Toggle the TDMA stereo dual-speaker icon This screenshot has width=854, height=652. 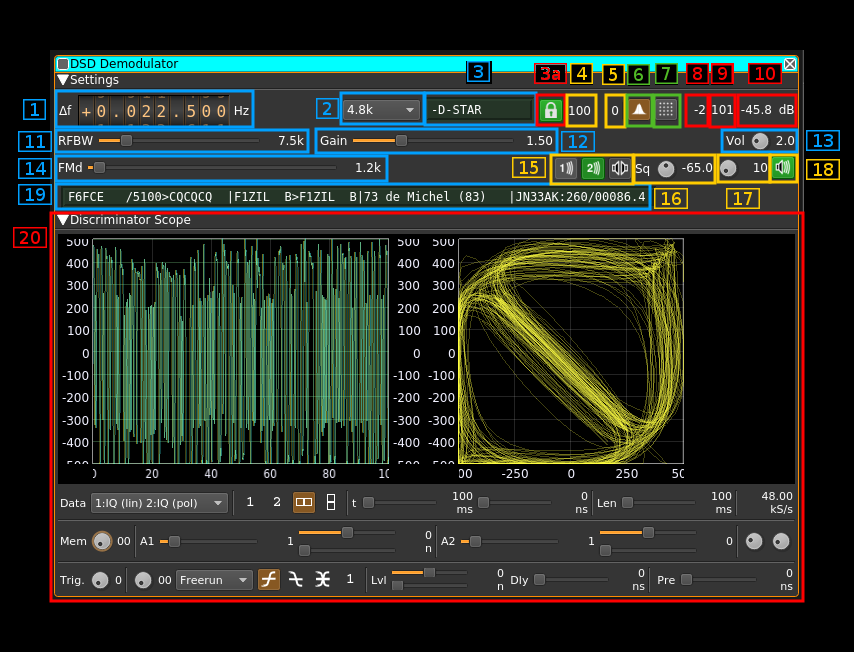coord(619,168)
